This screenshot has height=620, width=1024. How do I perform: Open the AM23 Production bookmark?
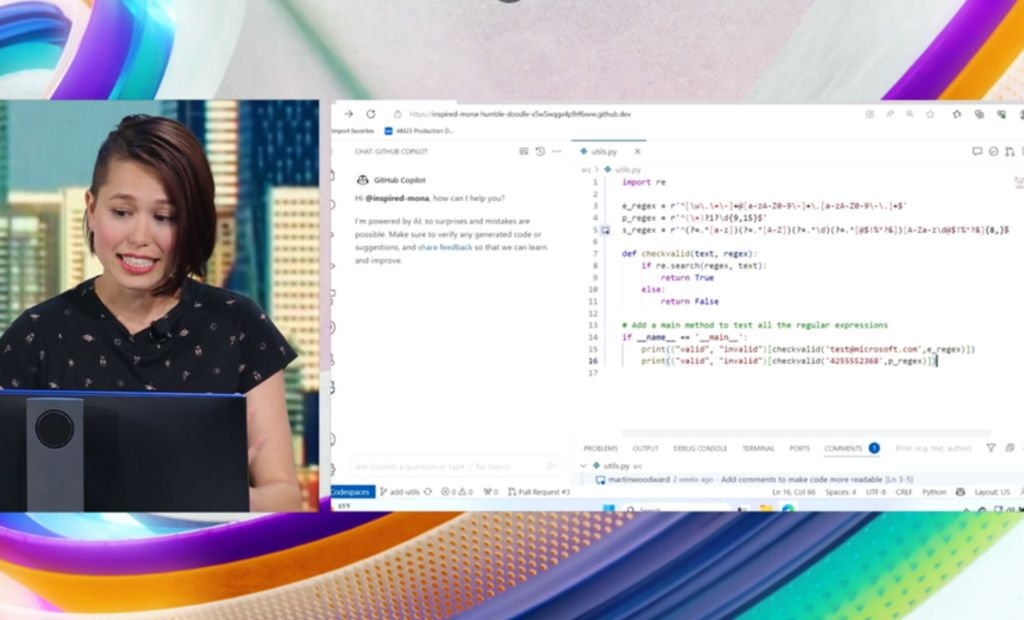(x=419, y=131)
